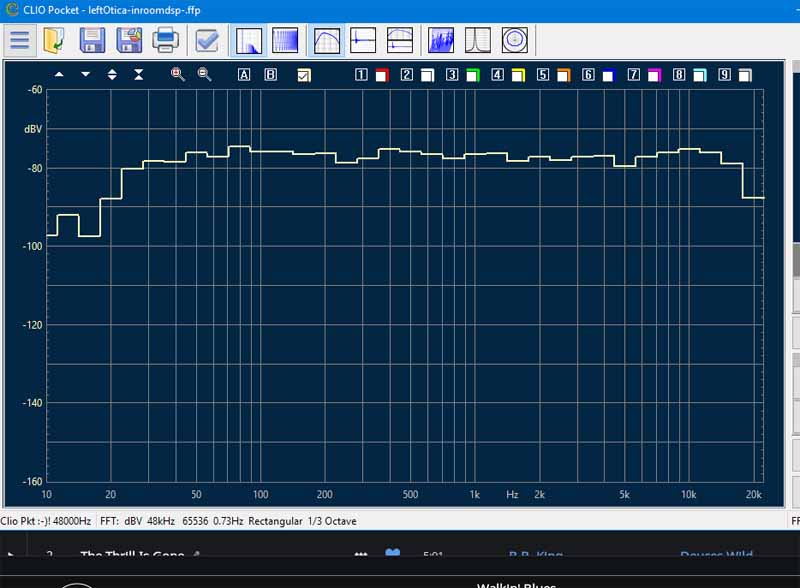Store curve in overlay slot 9
The width and height of the screenshot is (800, 588).
click(x=724, y=75)
